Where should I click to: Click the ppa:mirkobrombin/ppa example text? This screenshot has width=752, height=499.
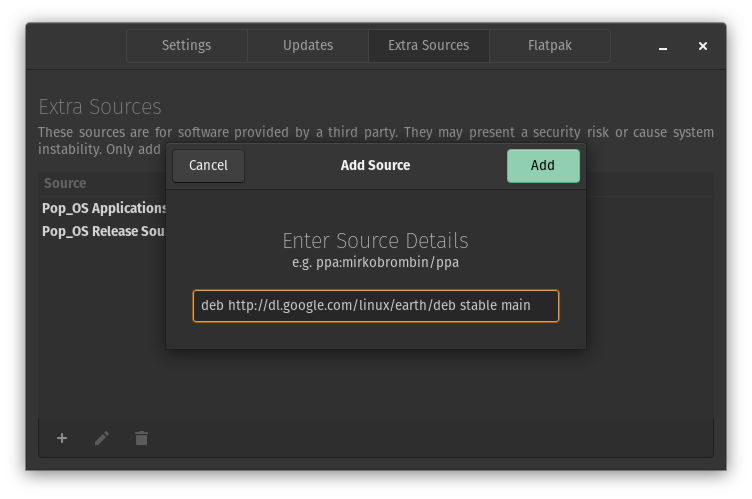388,262
